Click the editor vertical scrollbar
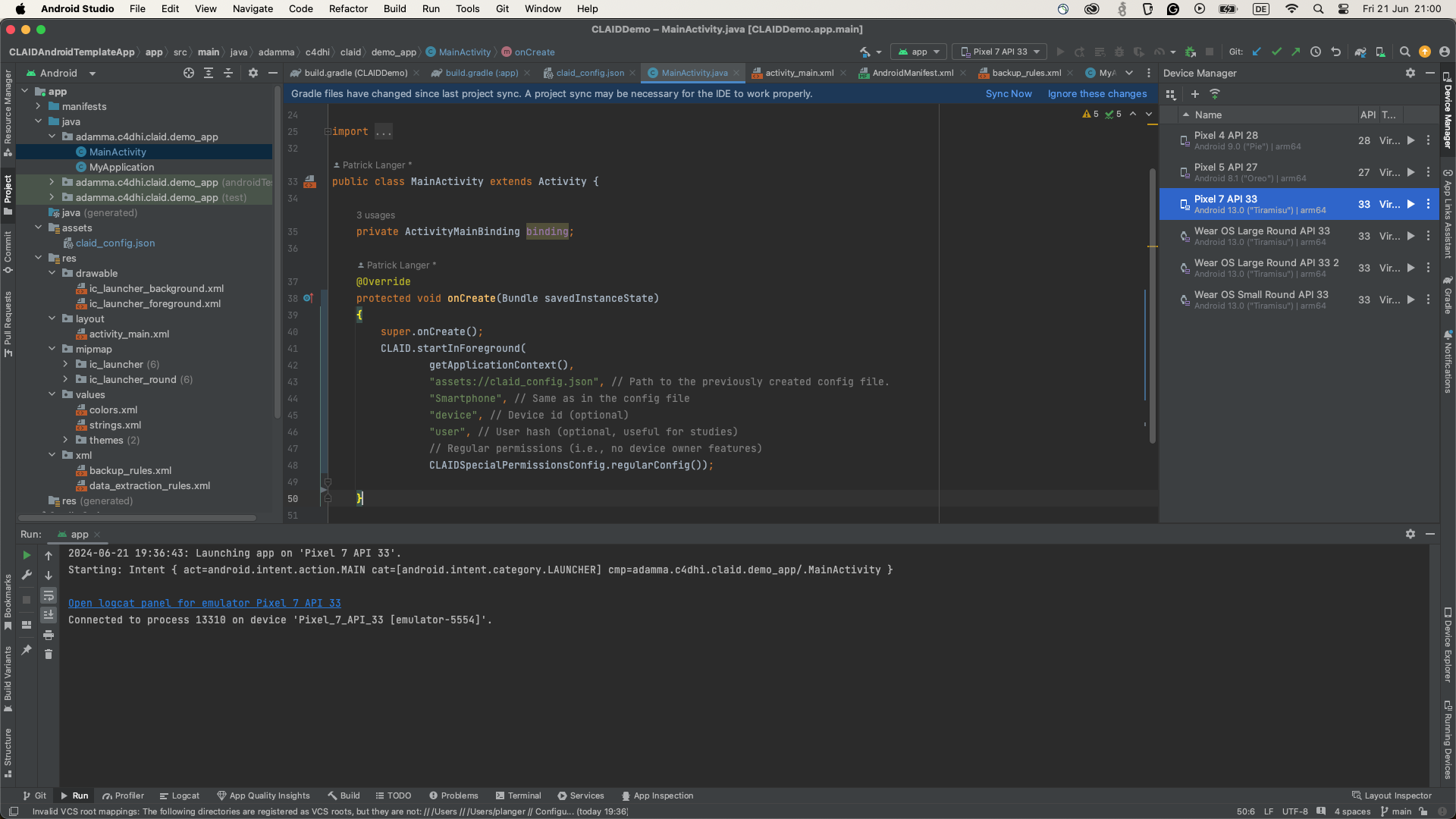Screen dimensions: 1456x819 pos(1153,306)
